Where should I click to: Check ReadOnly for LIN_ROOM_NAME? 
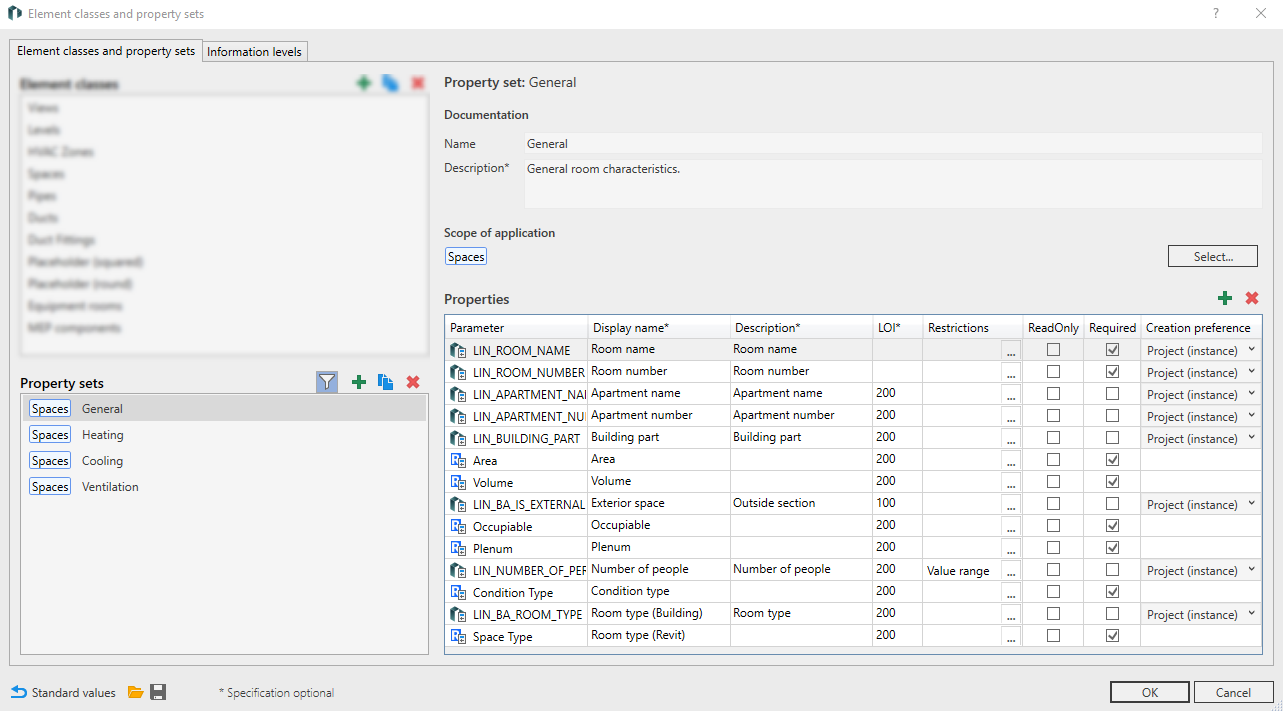(1053, 350)
